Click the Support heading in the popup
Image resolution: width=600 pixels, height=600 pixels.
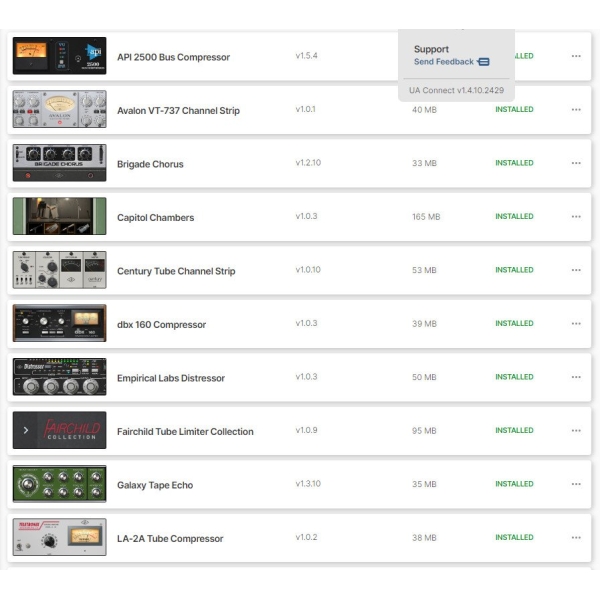(x=431, y=49)
